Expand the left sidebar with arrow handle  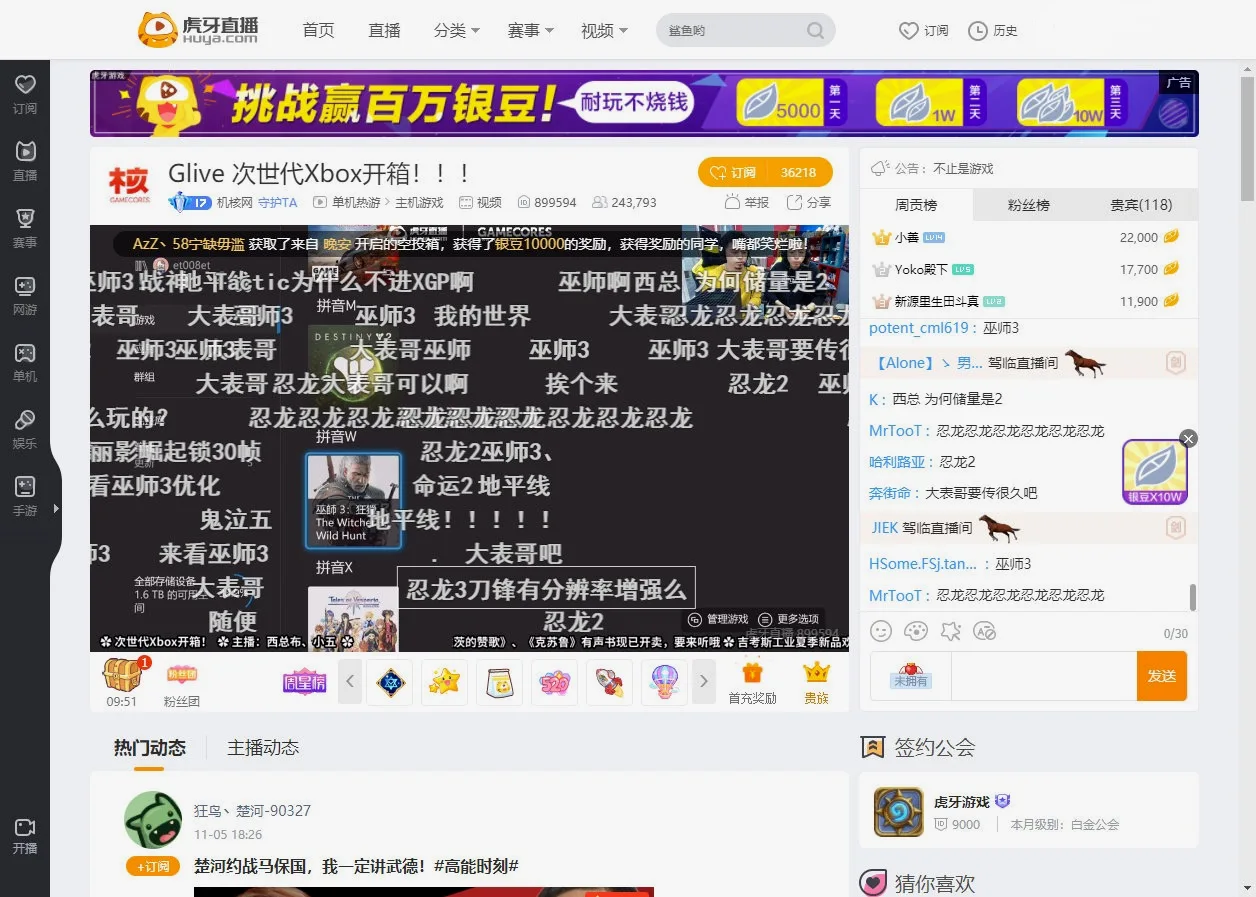click(x=56, y=509)
